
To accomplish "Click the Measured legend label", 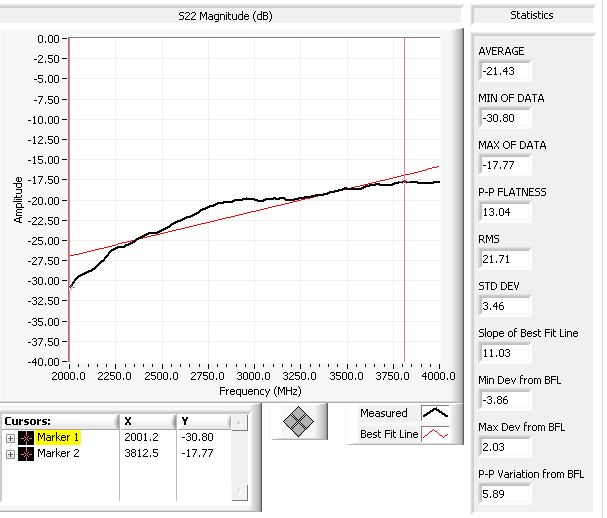I will pos(384,413).
